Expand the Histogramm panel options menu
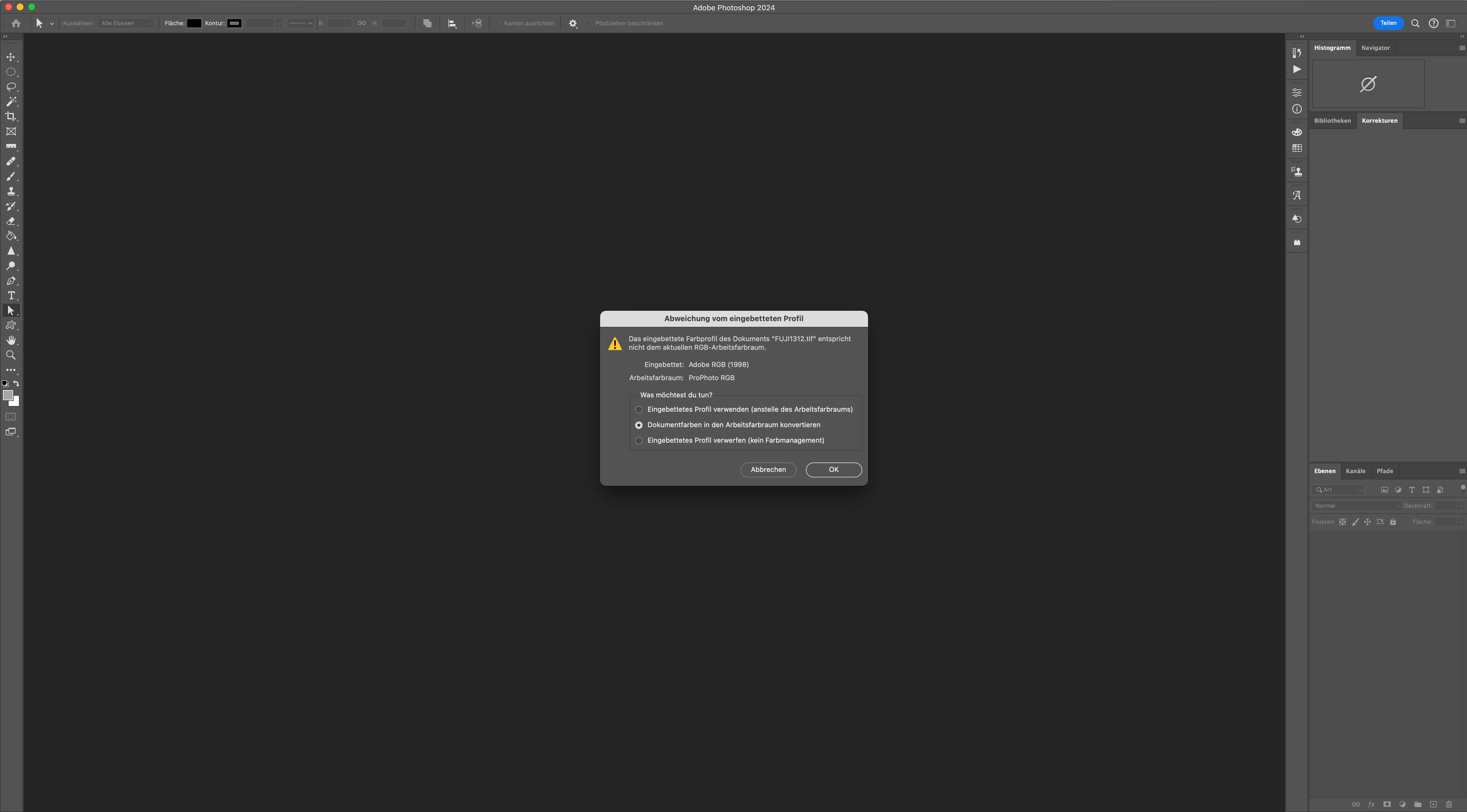 [1461, 48]
